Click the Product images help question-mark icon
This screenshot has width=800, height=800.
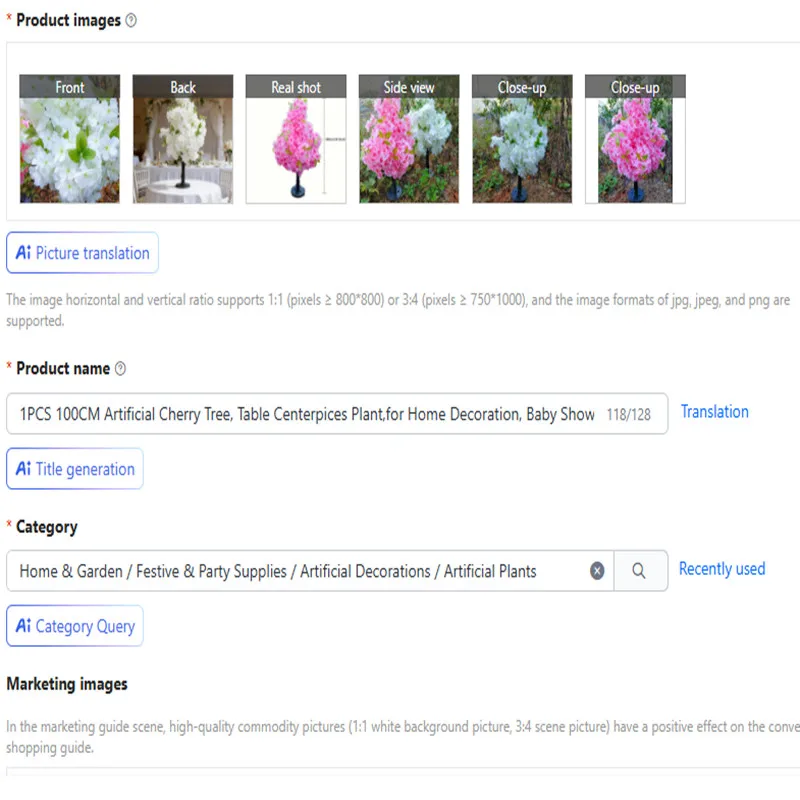[131, 20]
